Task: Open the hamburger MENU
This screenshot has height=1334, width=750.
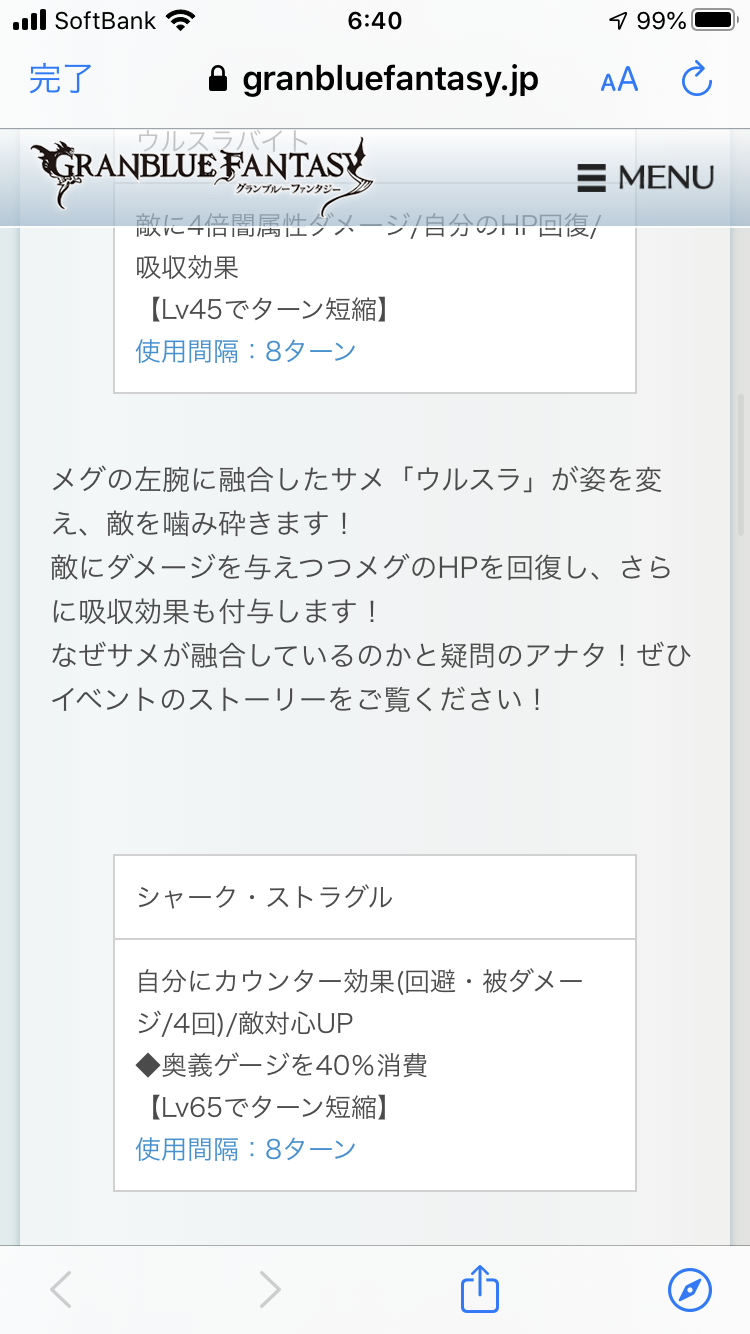Action: click(592, 178)
